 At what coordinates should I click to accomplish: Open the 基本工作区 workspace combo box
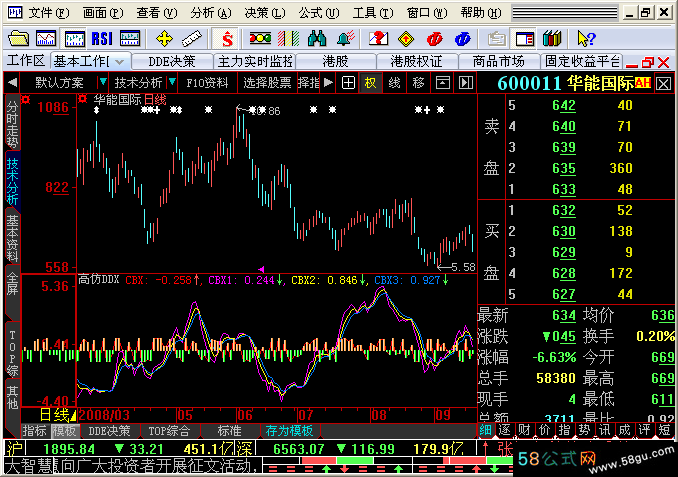click(90, 61)
